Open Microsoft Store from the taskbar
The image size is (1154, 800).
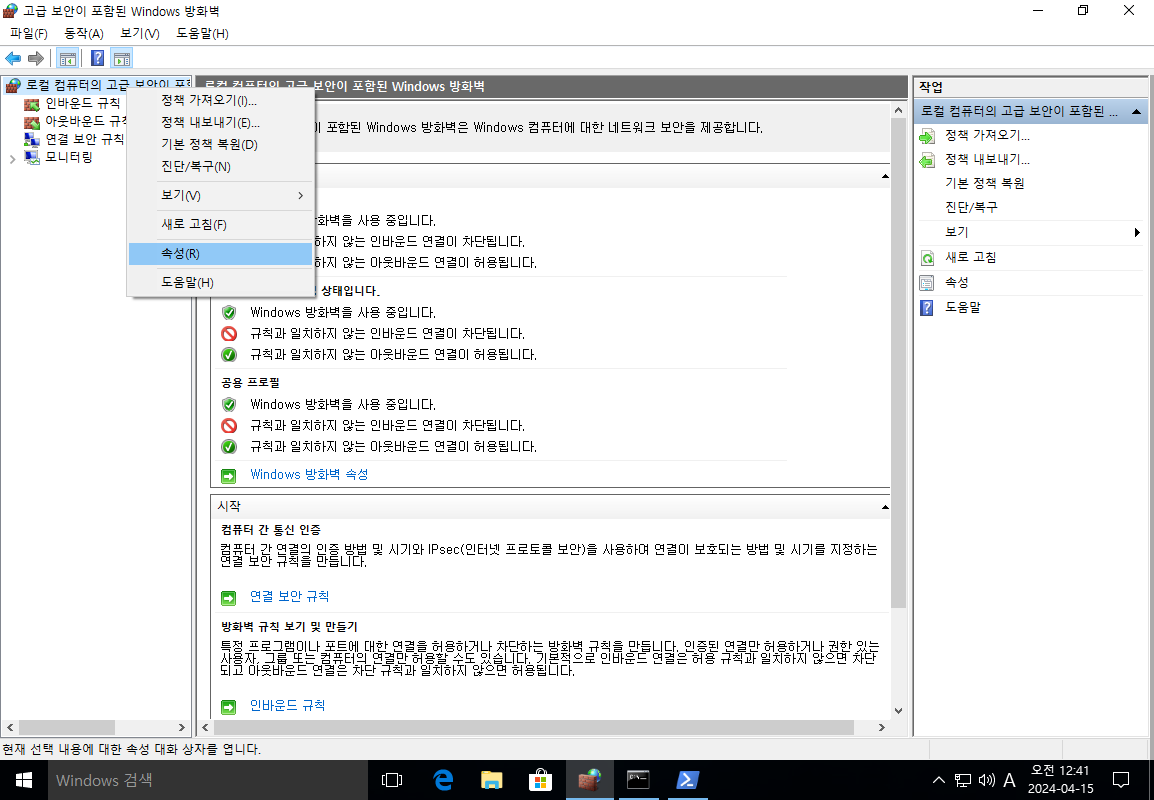pyautogui.click(x=540, y=780)
